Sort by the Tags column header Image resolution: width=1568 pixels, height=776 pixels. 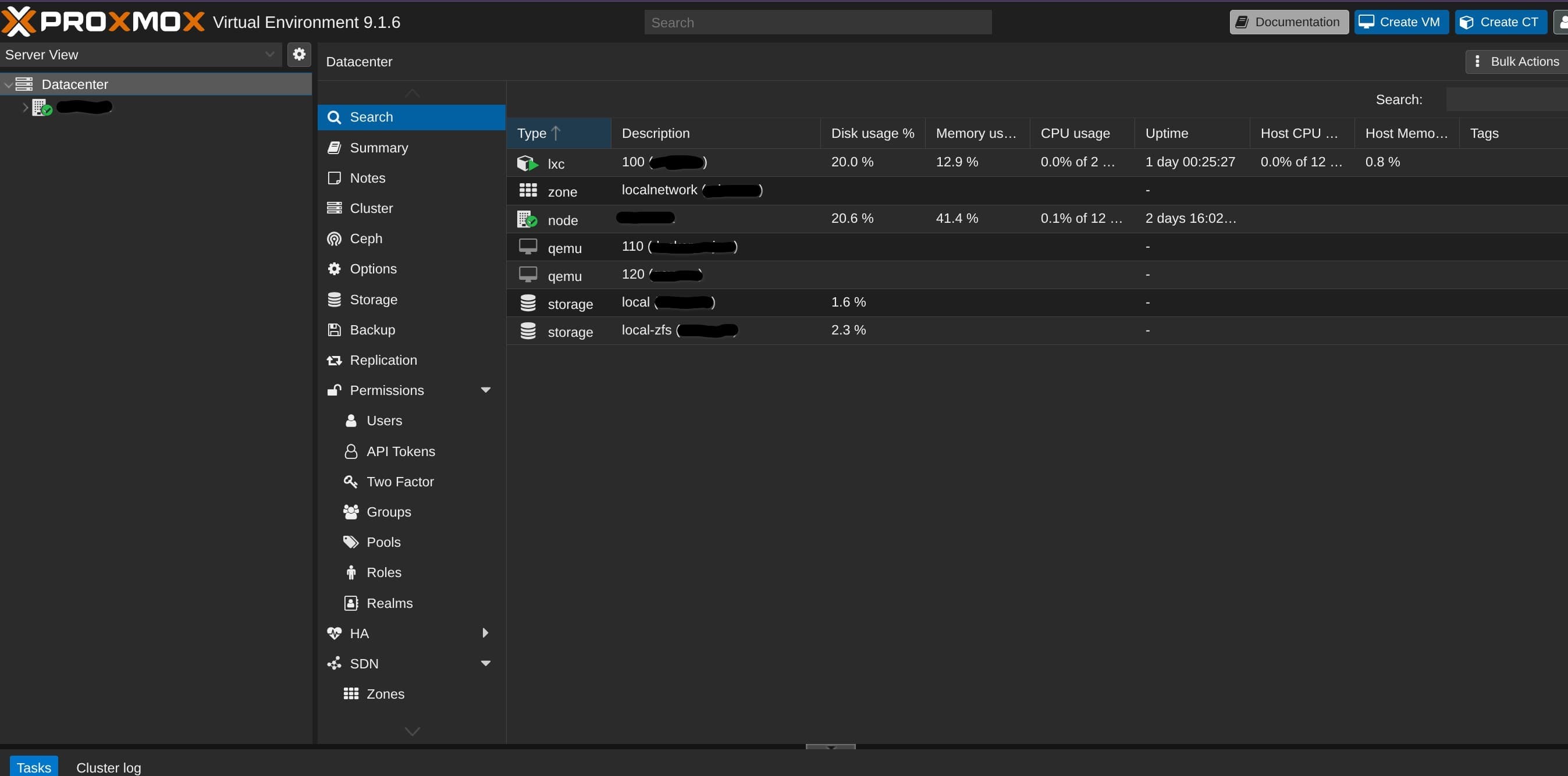coord(1513,133)
